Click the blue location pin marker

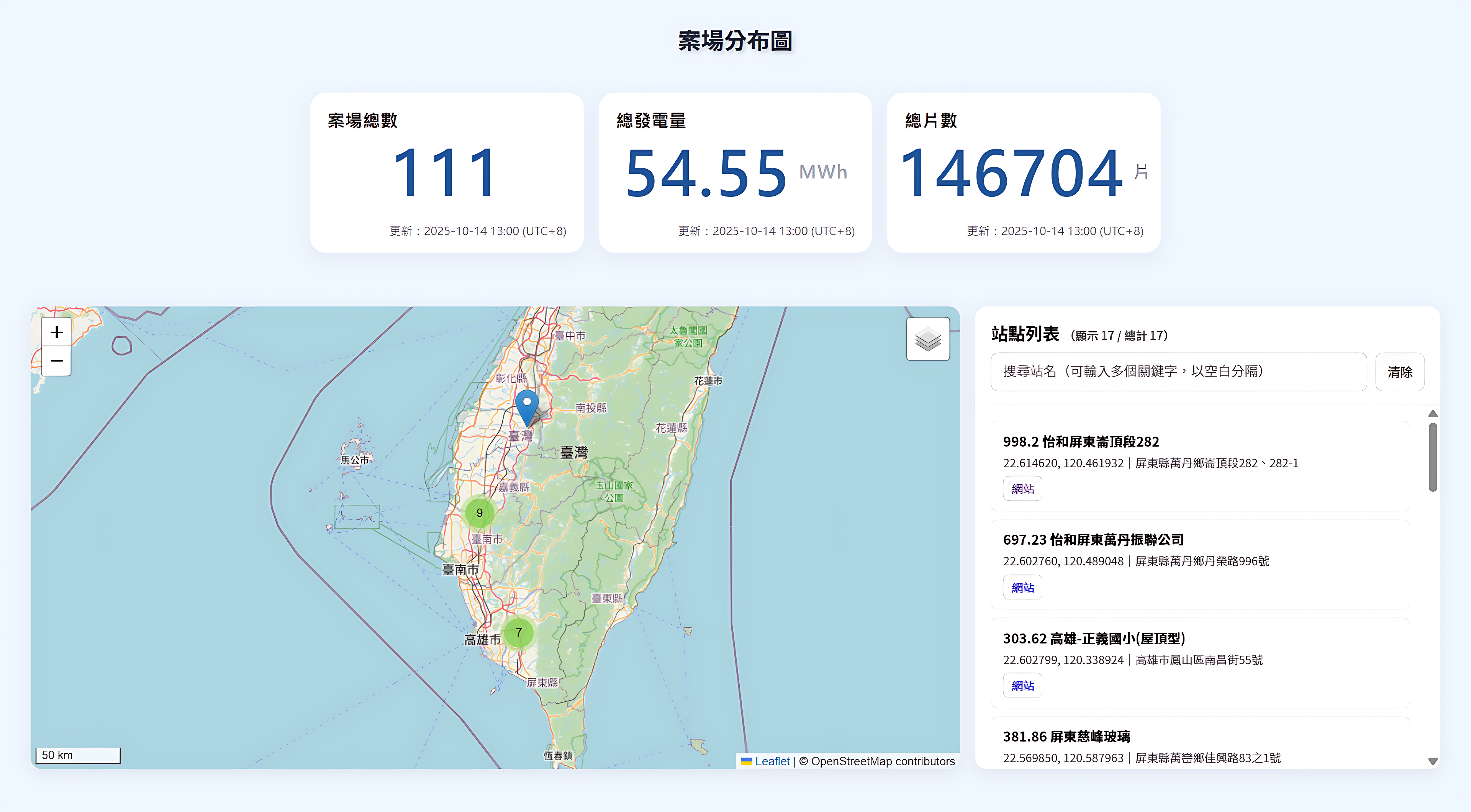526,405
